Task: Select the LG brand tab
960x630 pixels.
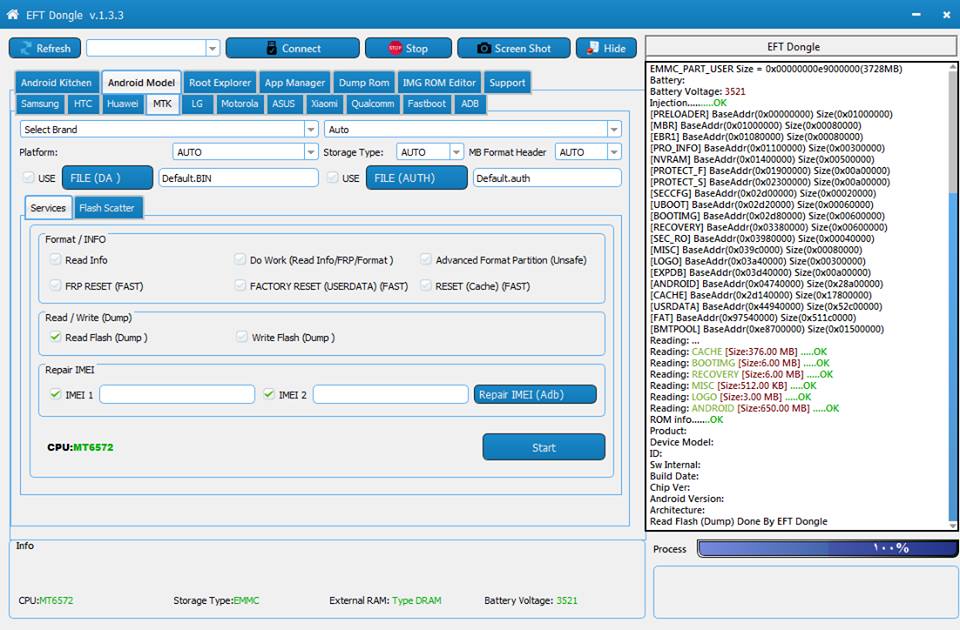Action: click(197, 104)
